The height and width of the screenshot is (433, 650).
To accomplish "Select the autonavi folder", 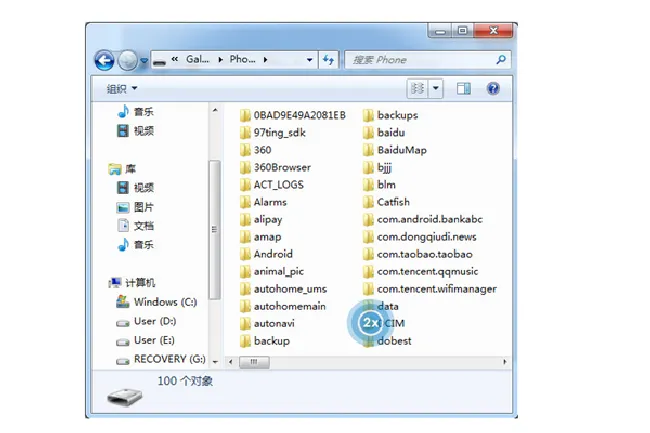I will 267,324.
